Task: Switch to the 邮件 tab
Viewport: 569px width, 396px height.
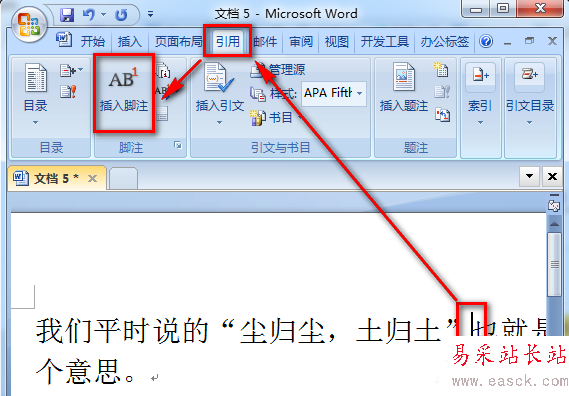Action: (265, 41)
